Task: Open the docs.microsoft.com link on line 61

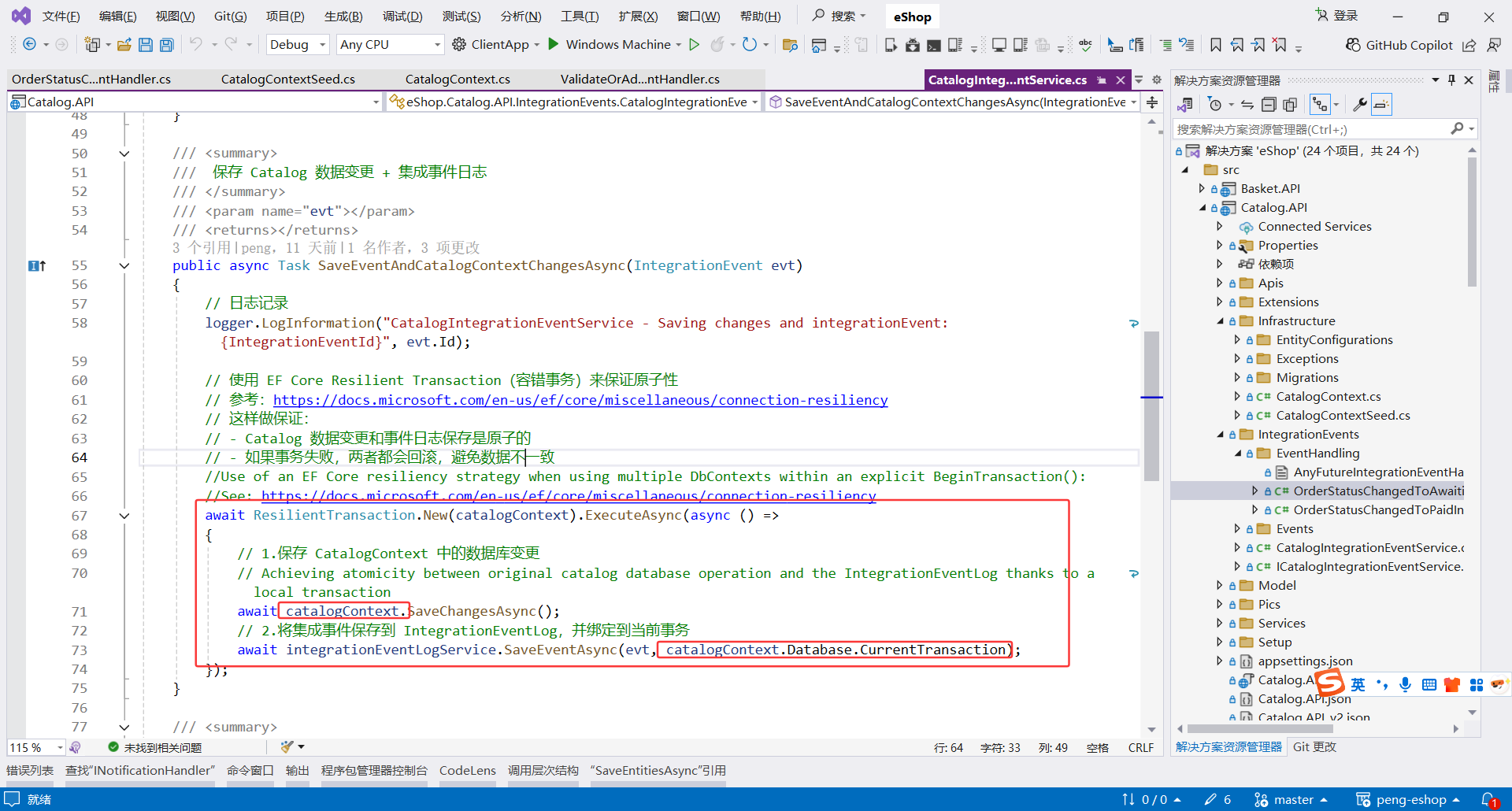Action: [580, 400]
